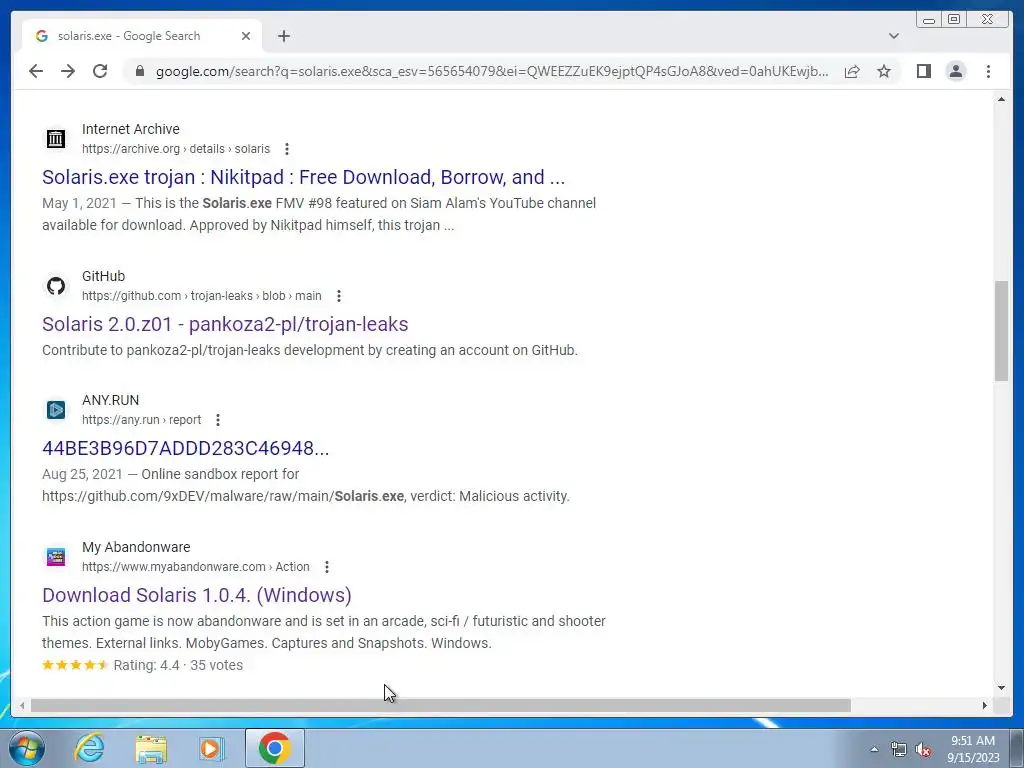The image size is (1024, 768).
Task: Click the horizontal scrollbar thumb
Action: click(x=441, y=705)
